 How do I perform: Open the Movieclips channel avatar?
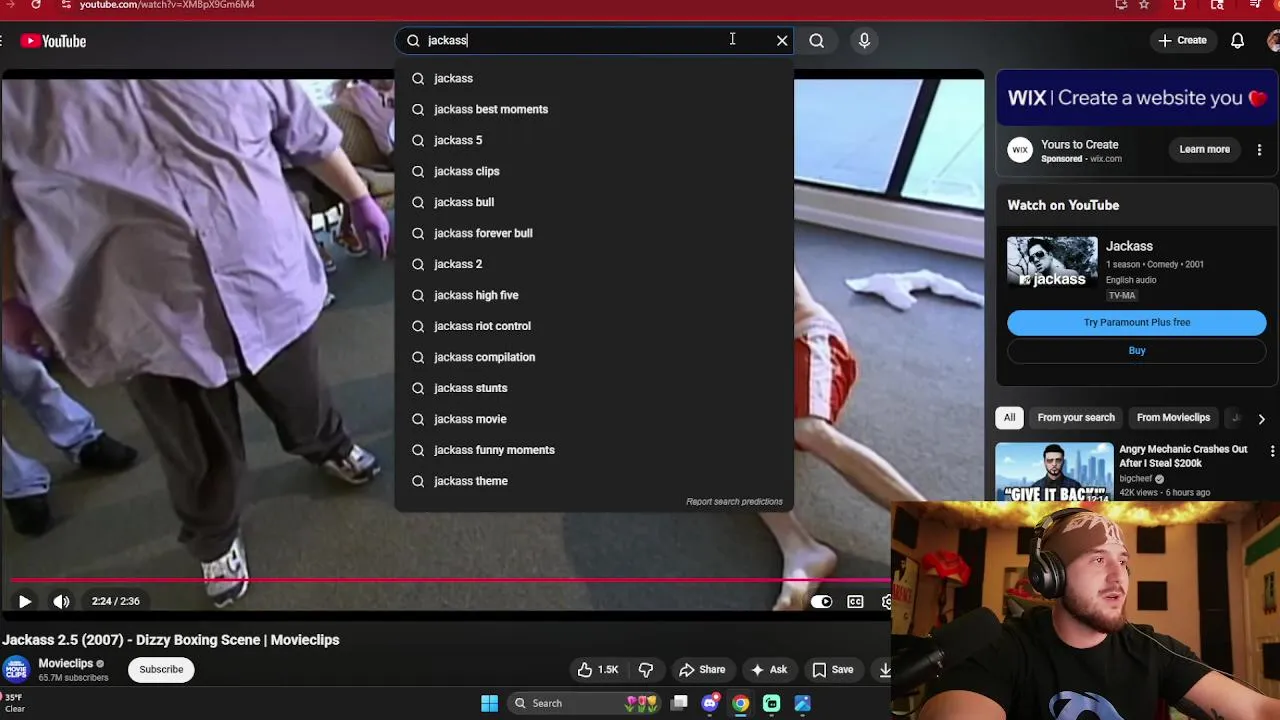[x=15, y=670]
